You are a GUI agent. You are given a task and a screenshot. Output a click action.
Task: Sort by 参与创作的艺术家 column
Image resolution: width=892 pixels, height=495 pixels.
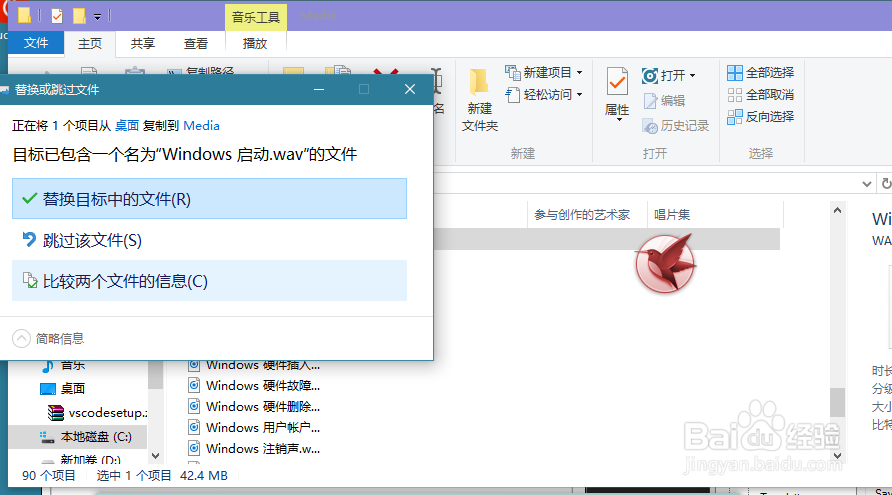point(582,214)
